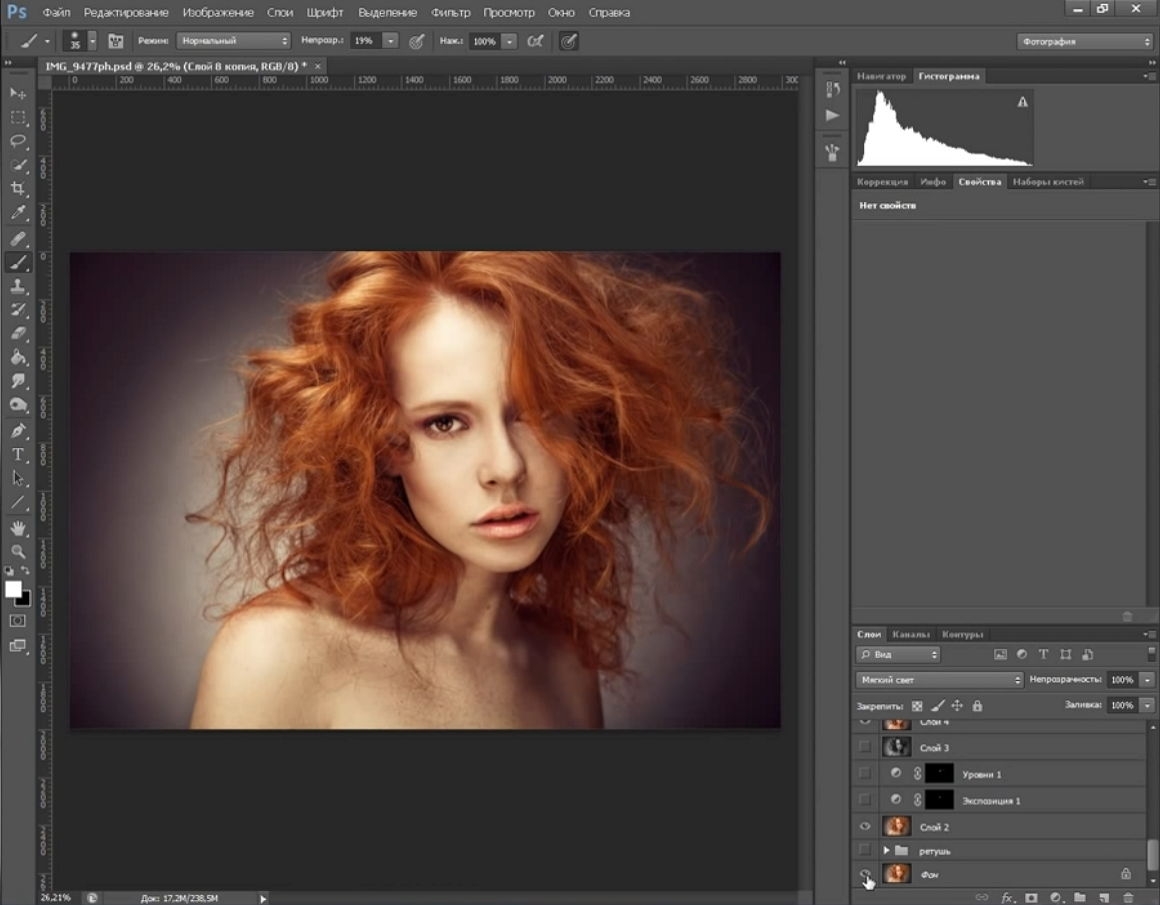Open layer fill Заливка slider arrow
The height and width of the screenshot is (905, 1160).
pos(1147,705)
